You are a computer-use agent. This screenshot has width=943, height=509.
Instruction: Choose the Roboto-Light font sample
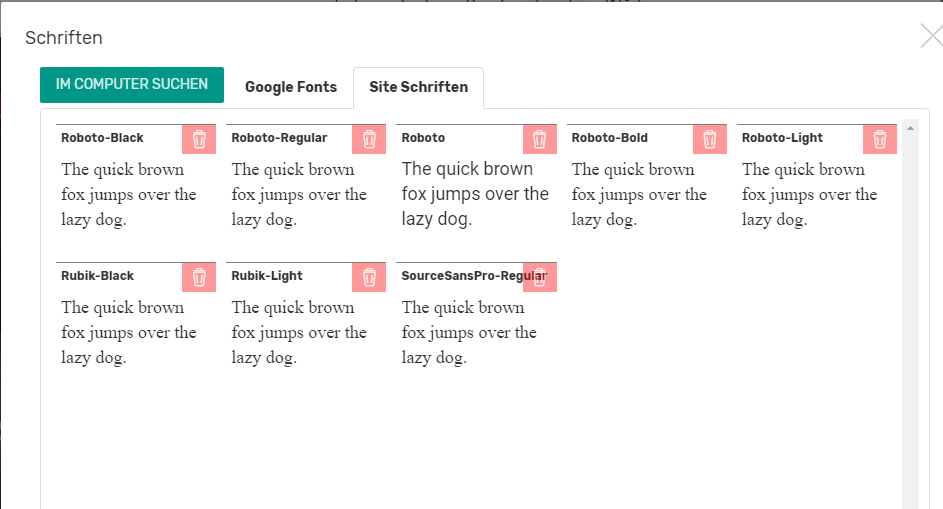coord(809,194)
